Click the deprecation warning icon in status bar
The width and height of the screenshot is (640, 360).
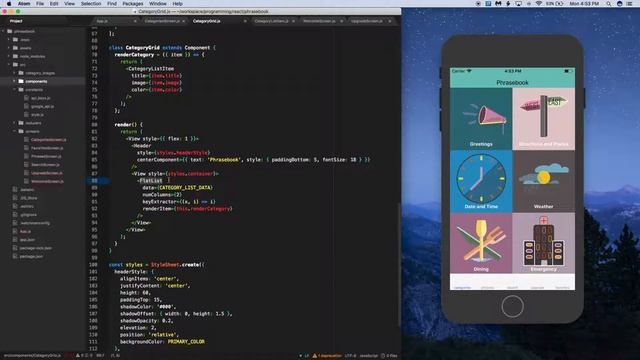(x=315, y=356)
